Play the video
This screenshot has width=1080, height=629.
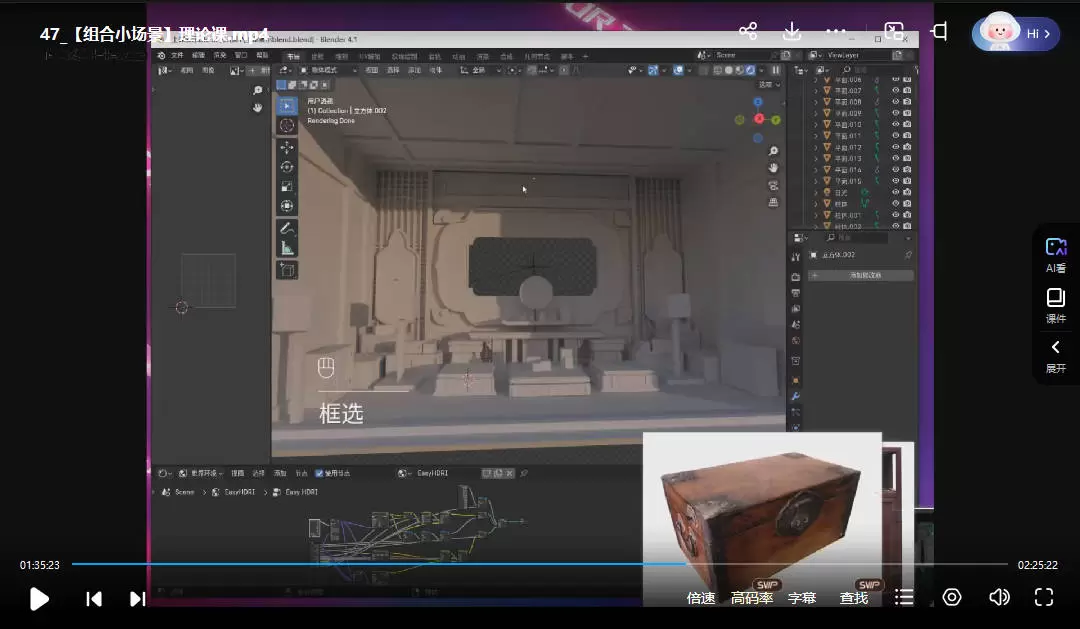coord(39,599)
